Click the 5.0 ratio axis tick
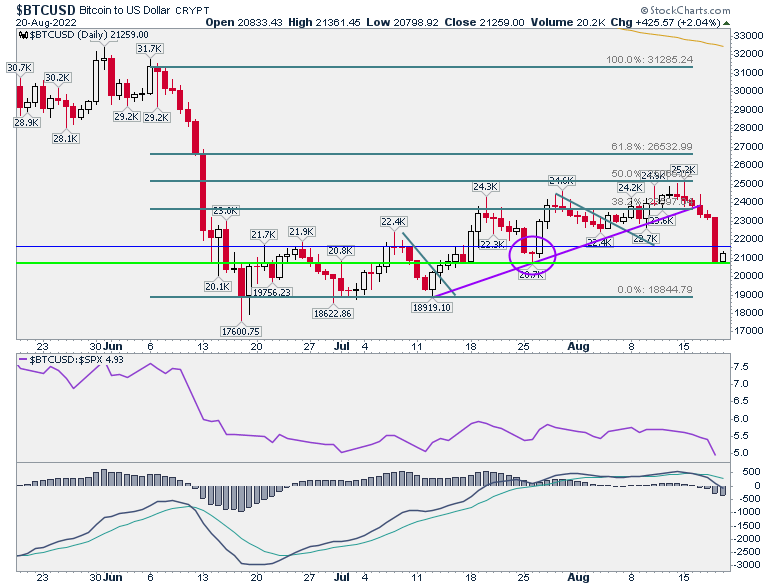Screen dimensions: 780x586 point(741,453)
